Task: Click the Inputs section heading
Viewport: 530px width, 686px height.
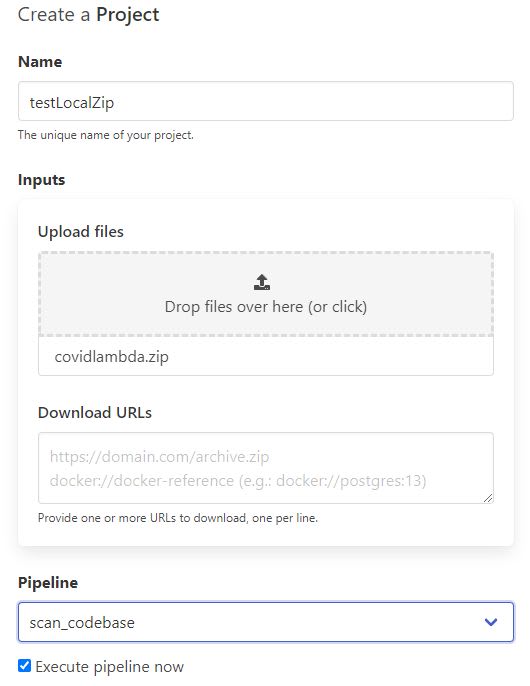Action: [42, 180]
